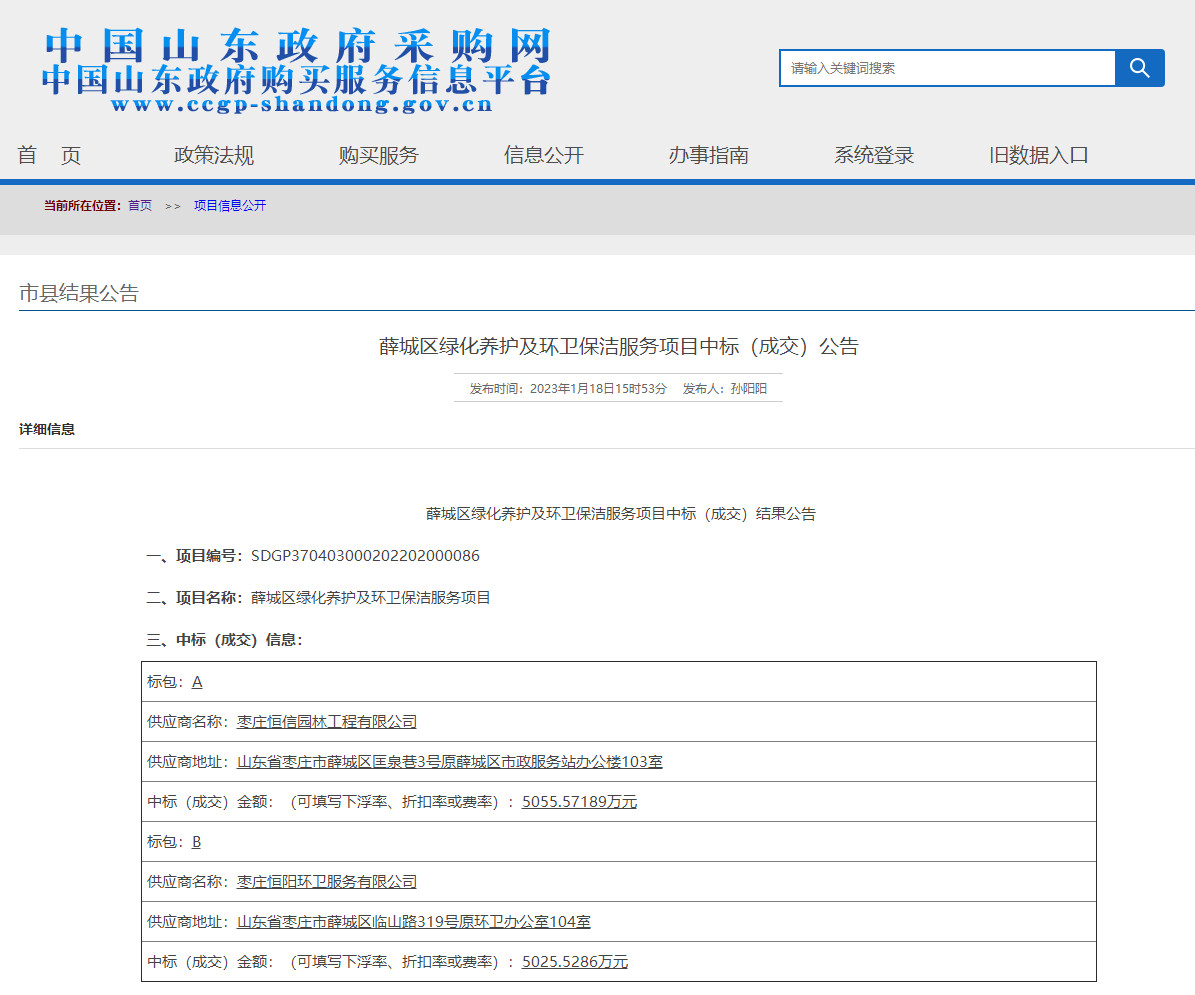Open the 系统登录 menu item

(x=874, y=155)
